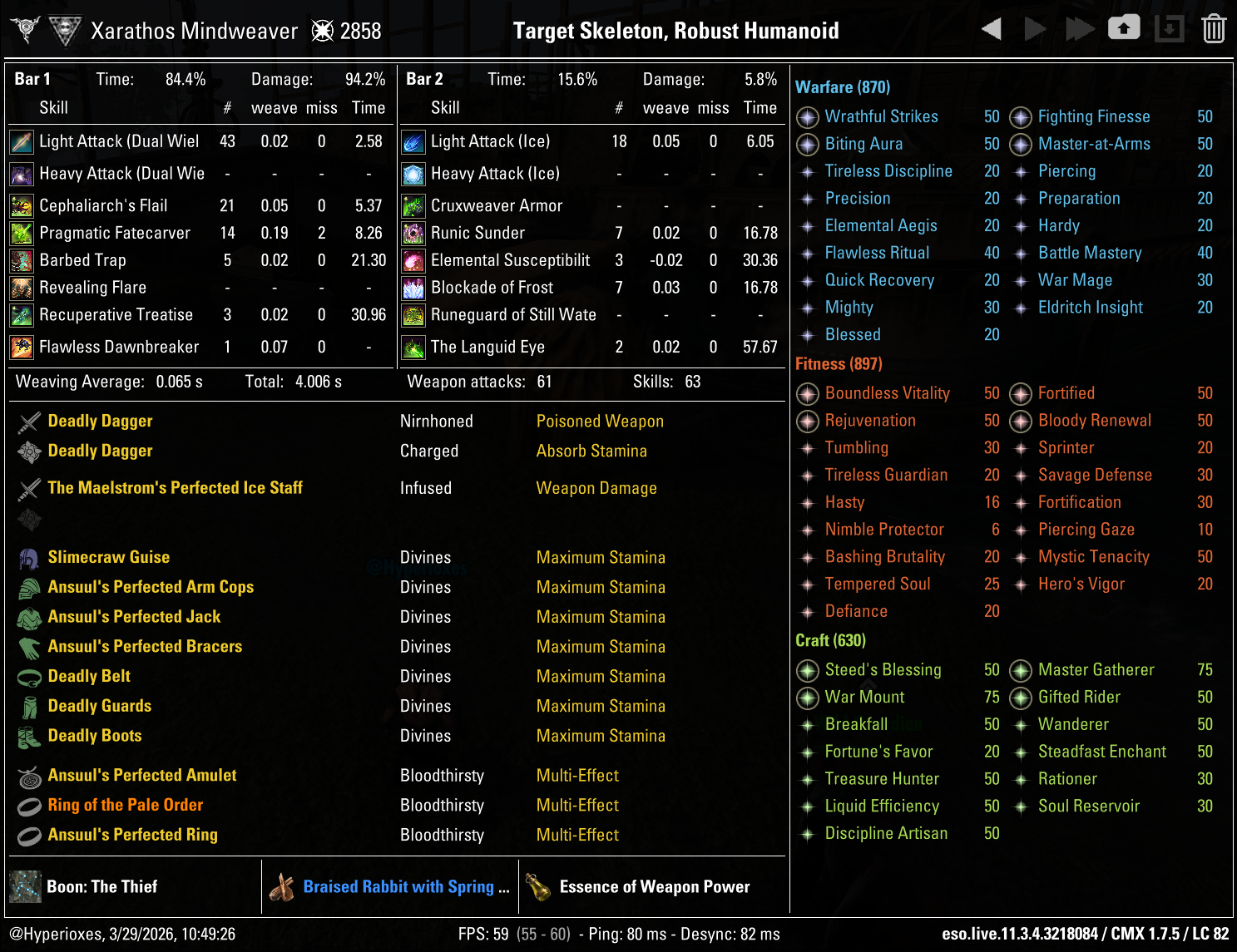Select the Slimecraw Guise helmet icon

point(29,557)
